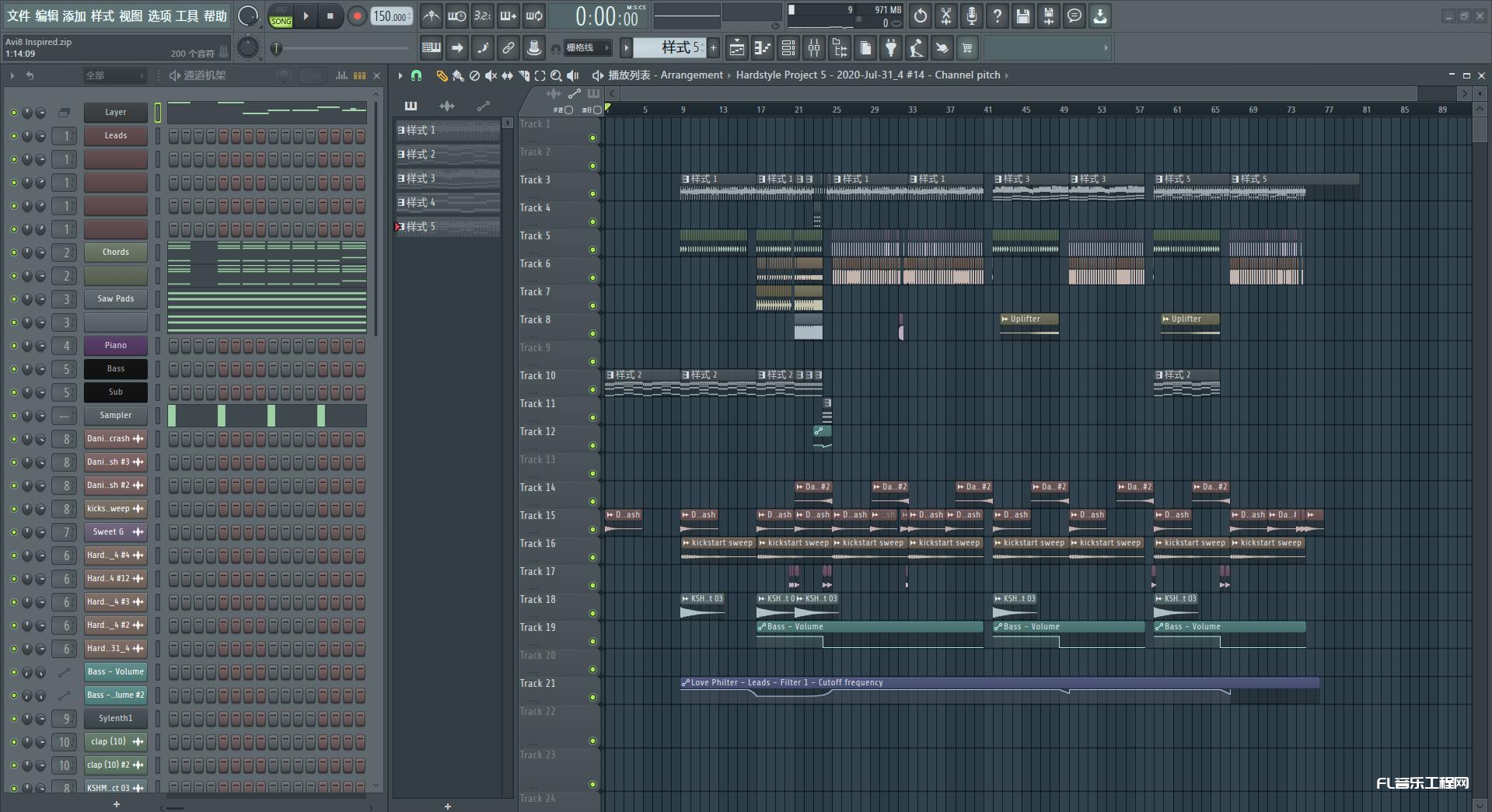Select 样式 3 in pattern picker

448,179
